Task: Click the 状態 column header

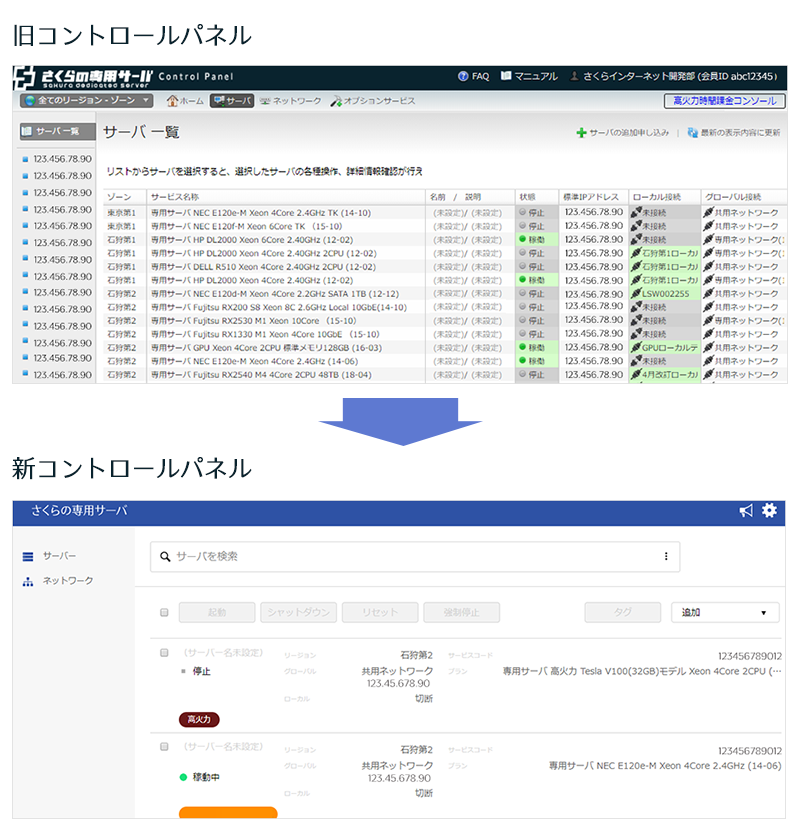Action: (528, 197)
